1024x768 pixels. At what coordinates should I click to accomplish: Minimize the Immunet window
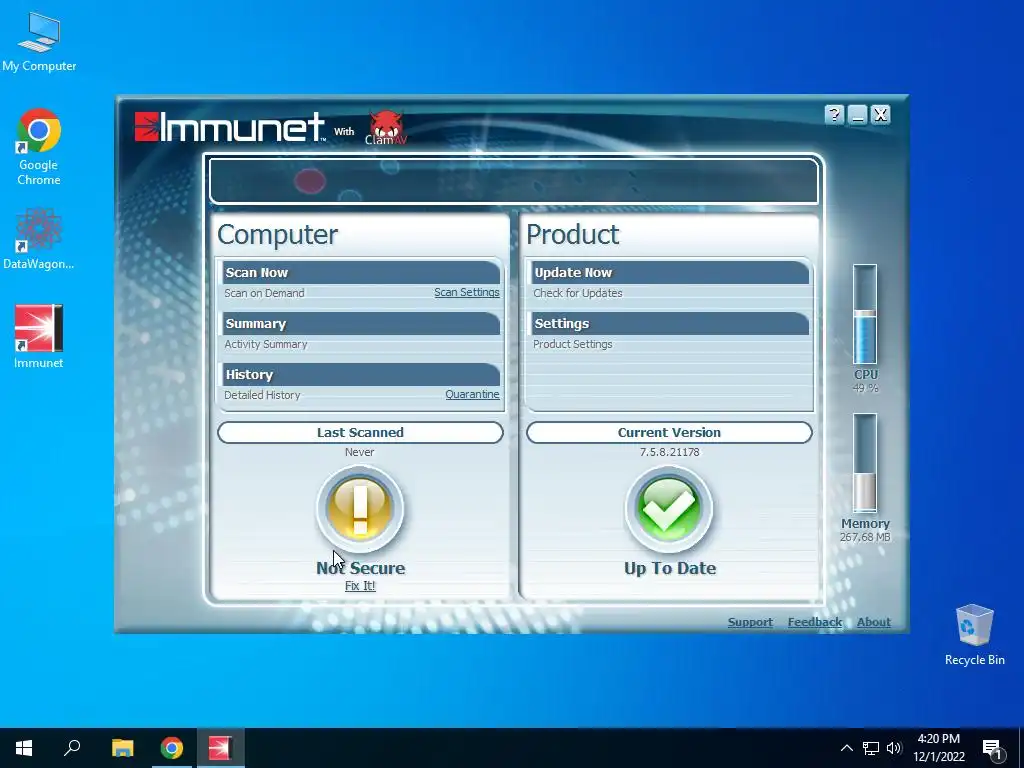pyautogui.click(x=857, y=115)
